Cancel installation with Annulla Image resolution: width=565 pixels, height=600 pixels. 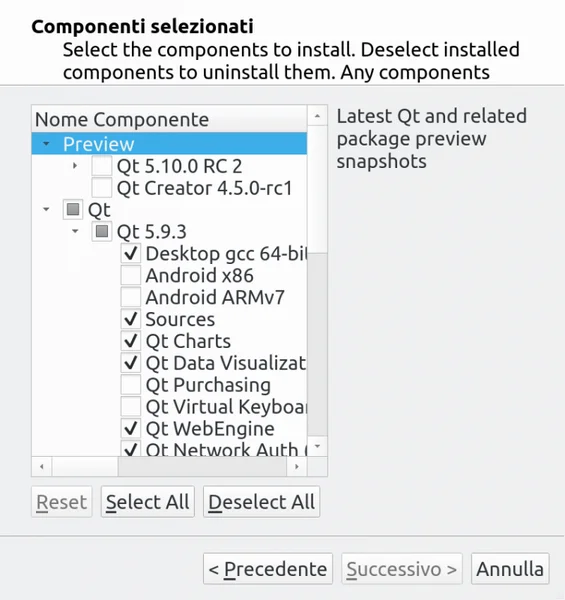[x=510, y=569]
